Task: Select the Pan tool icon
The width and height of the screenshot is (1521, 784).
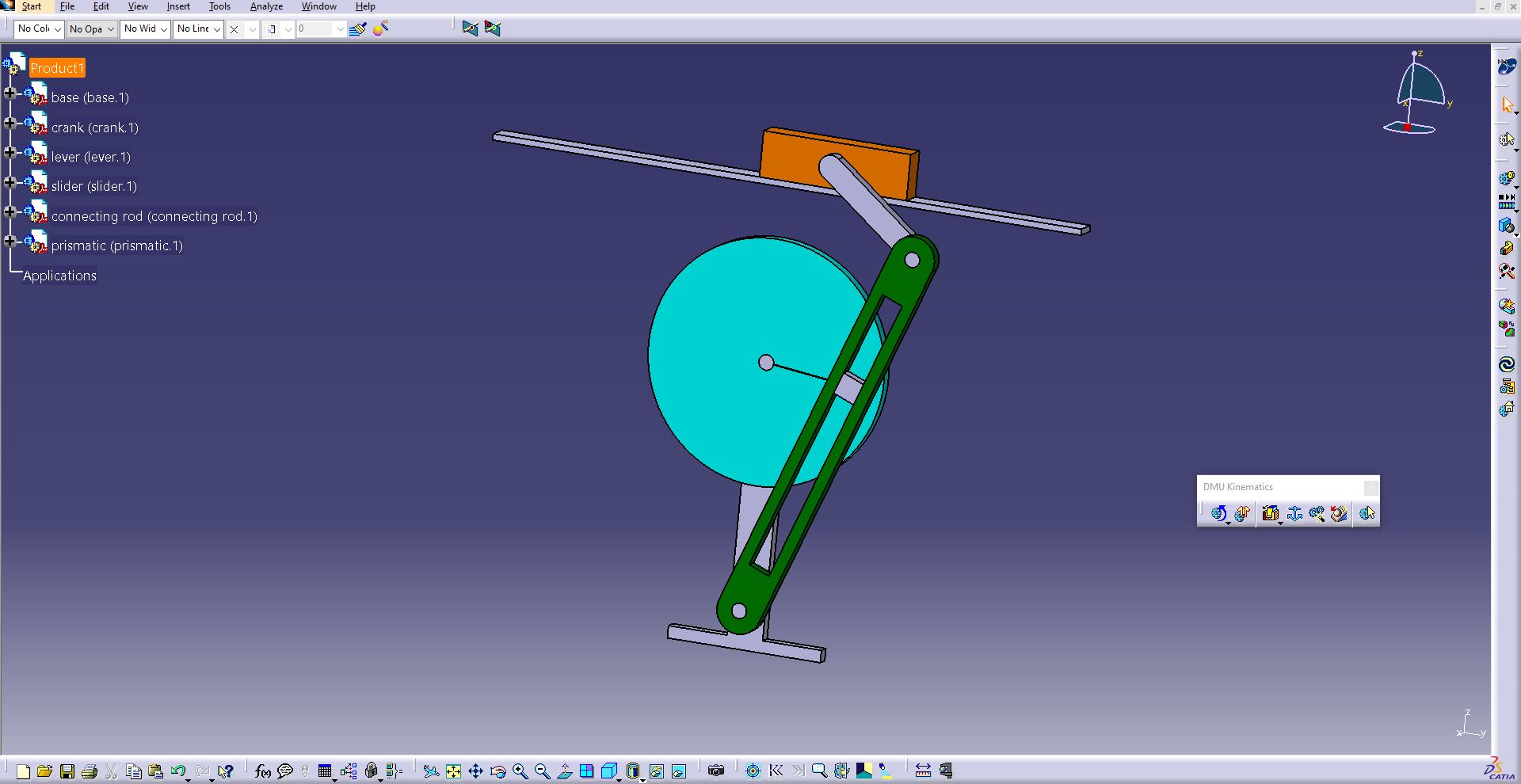Action: (475, 771)
